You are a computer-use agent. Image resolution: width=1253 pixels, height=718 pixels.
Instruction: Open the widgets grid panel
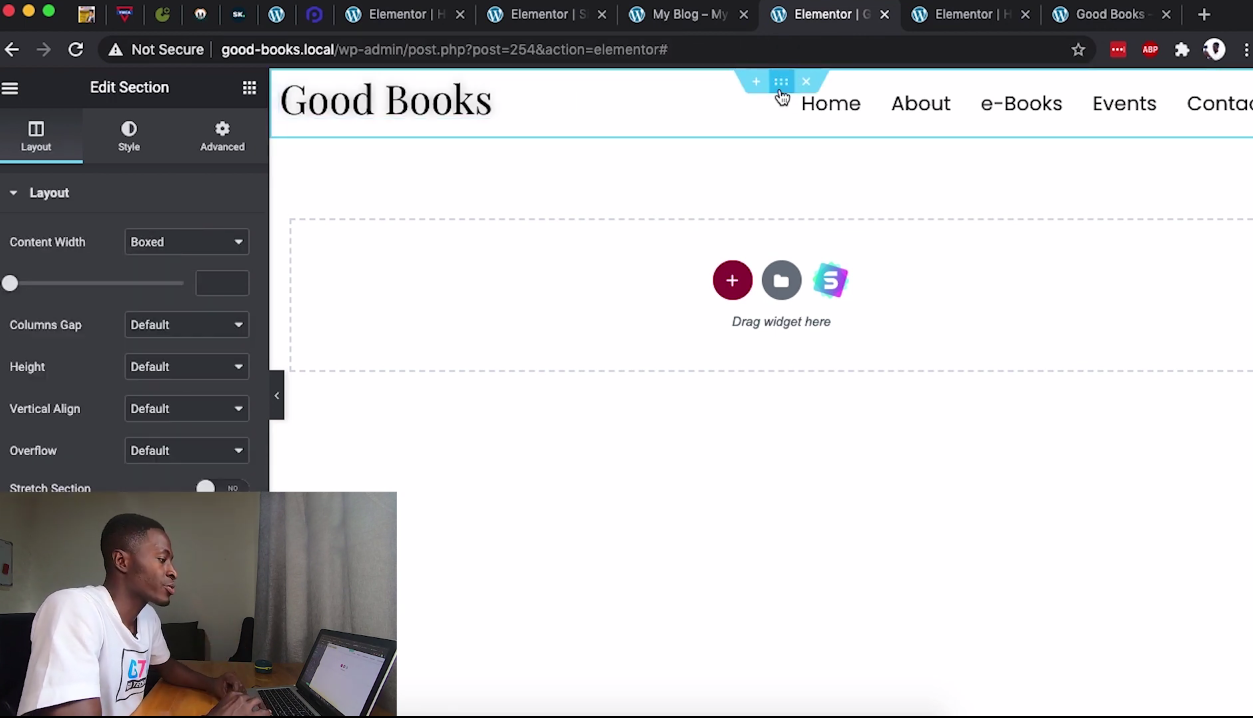(x=249, y=88)
